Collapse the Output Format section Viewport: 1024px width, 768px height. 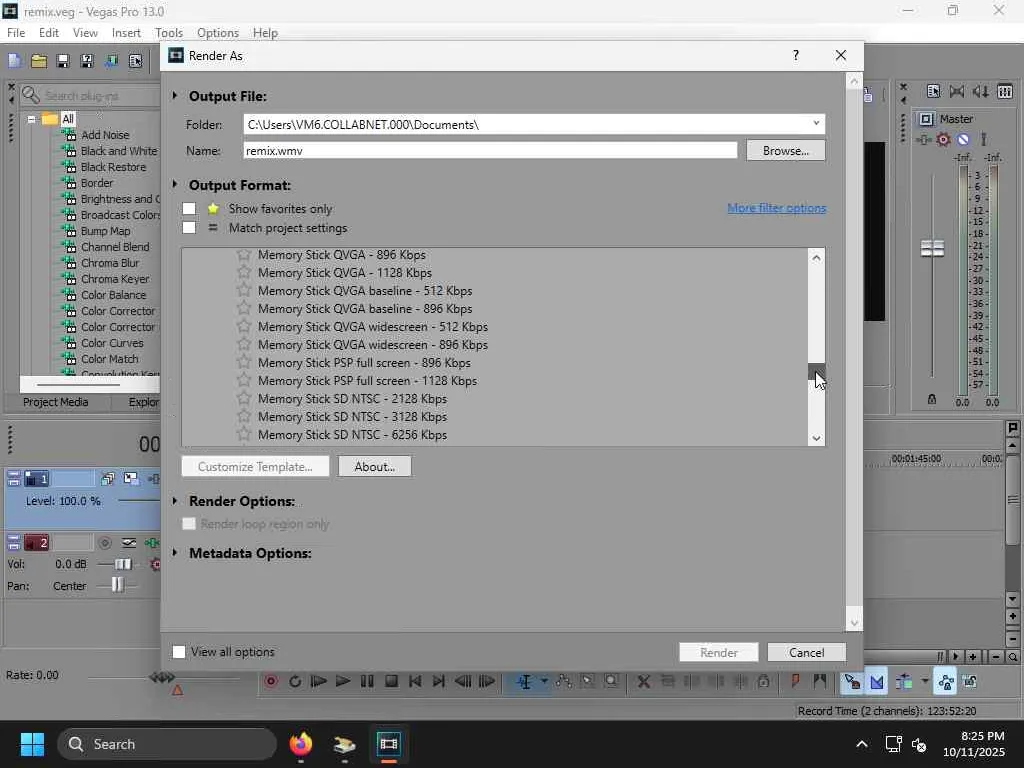[175, 185]
